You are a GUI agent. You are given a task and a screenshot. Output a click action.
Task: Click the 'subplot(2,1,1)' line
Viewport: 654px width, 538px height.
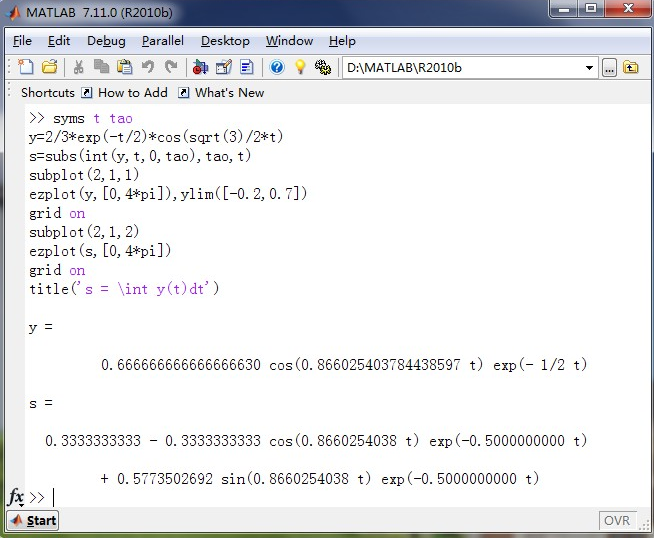[84, 175]
